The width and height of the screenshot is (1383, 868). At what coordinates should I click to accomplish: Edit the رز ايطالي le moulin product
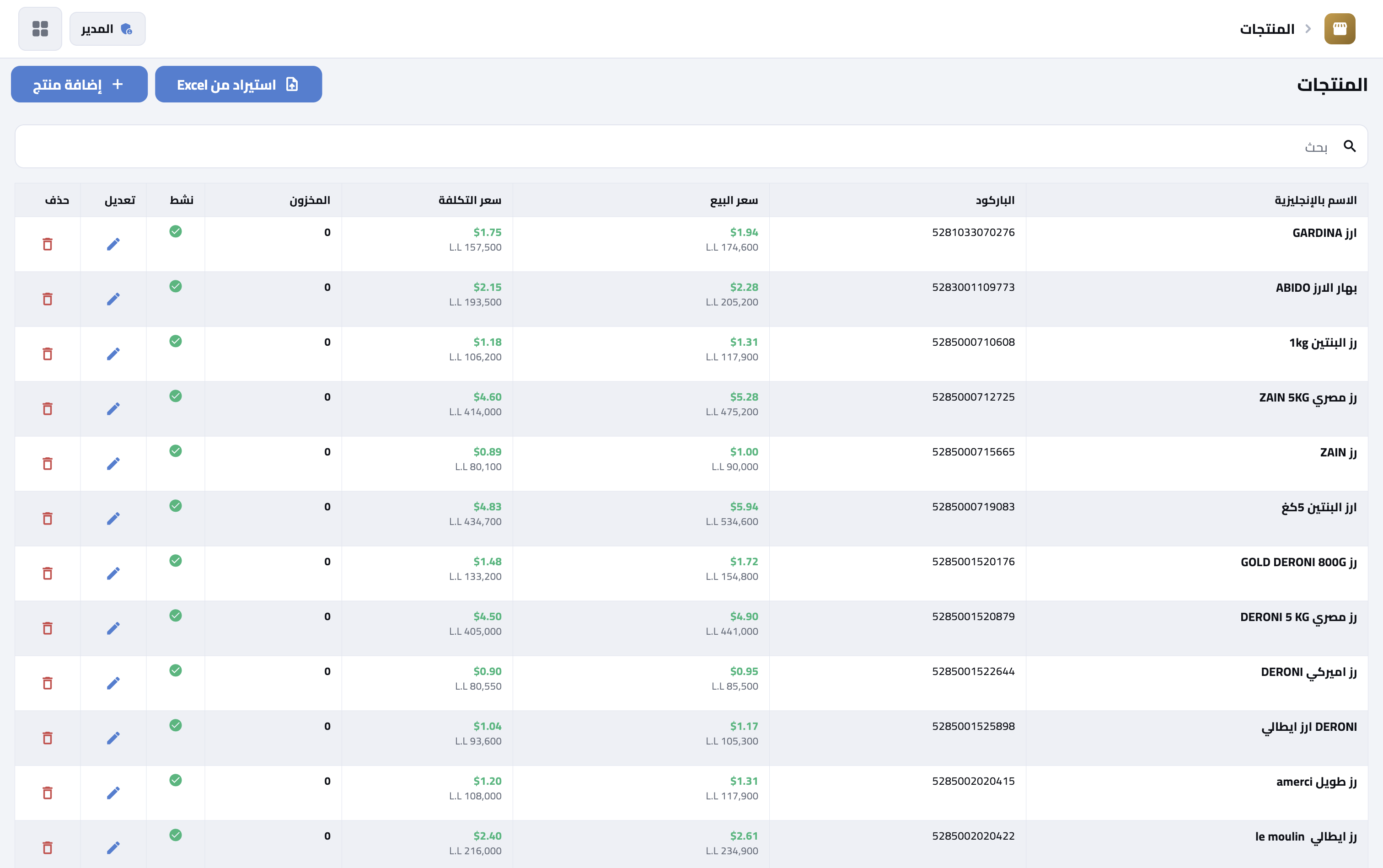tap(113, 848)
